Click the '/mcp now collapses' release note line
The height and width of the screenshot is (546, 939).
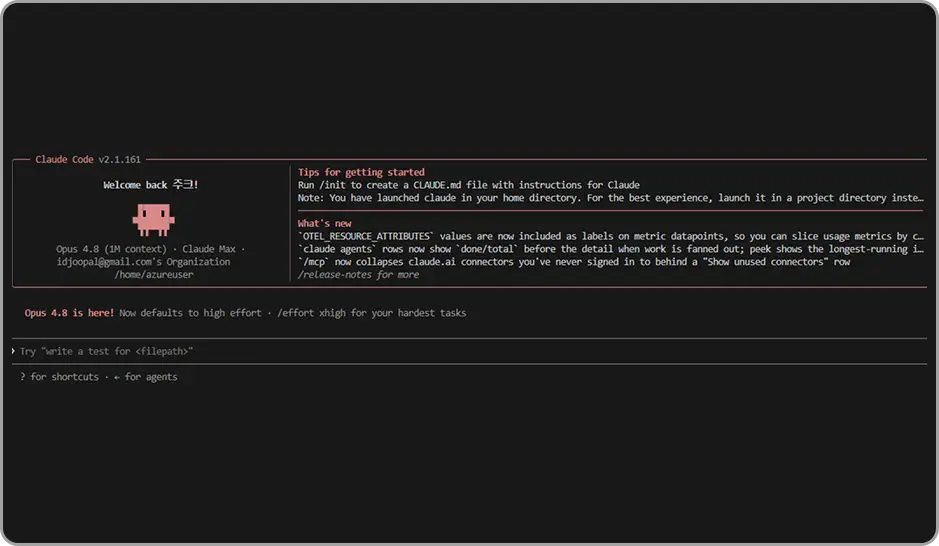pos(574,262)
